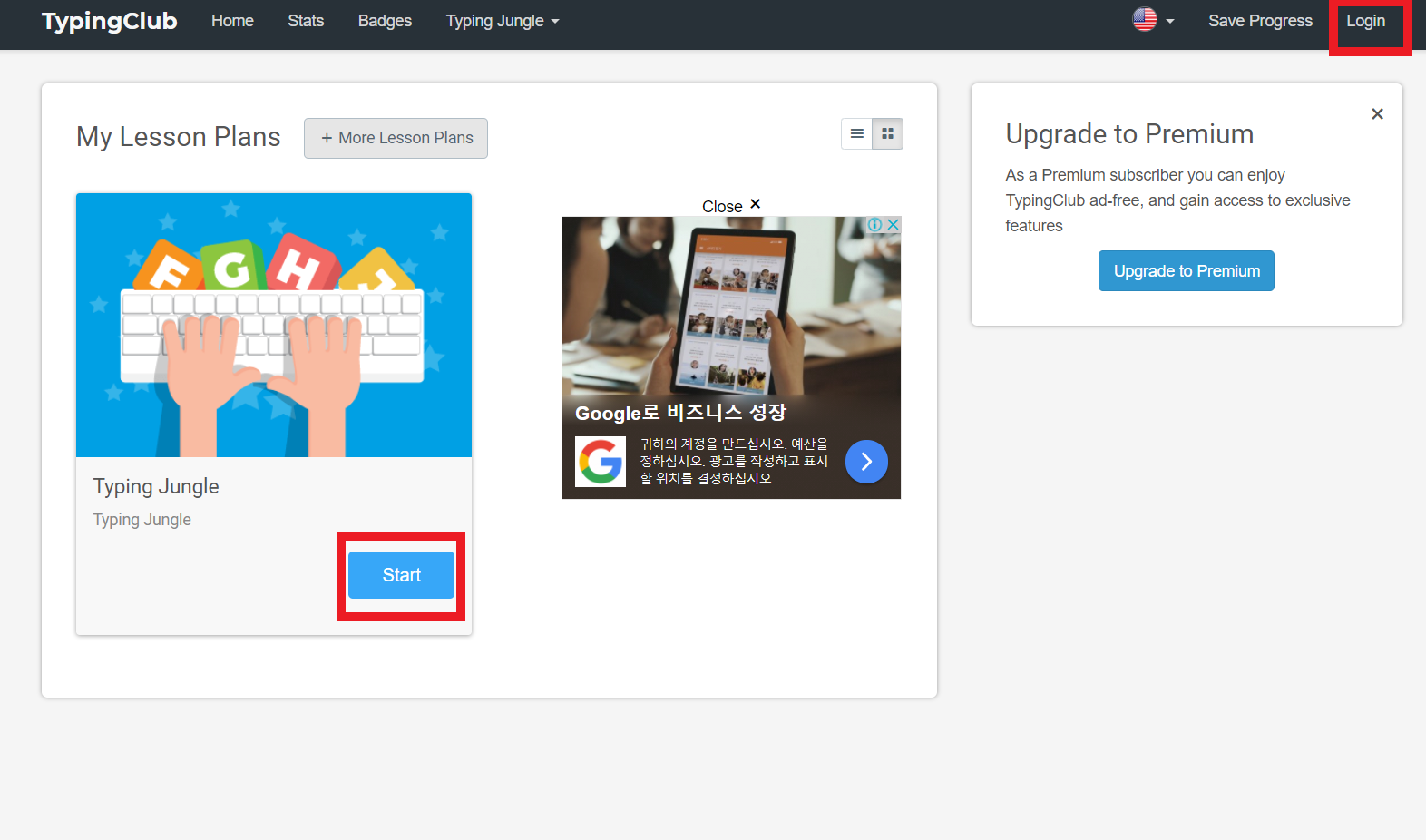Click Save Progress in the navbar
Image resolution: width=1426 pixels, height=840 pixels.
click(x=1260, y=21)
